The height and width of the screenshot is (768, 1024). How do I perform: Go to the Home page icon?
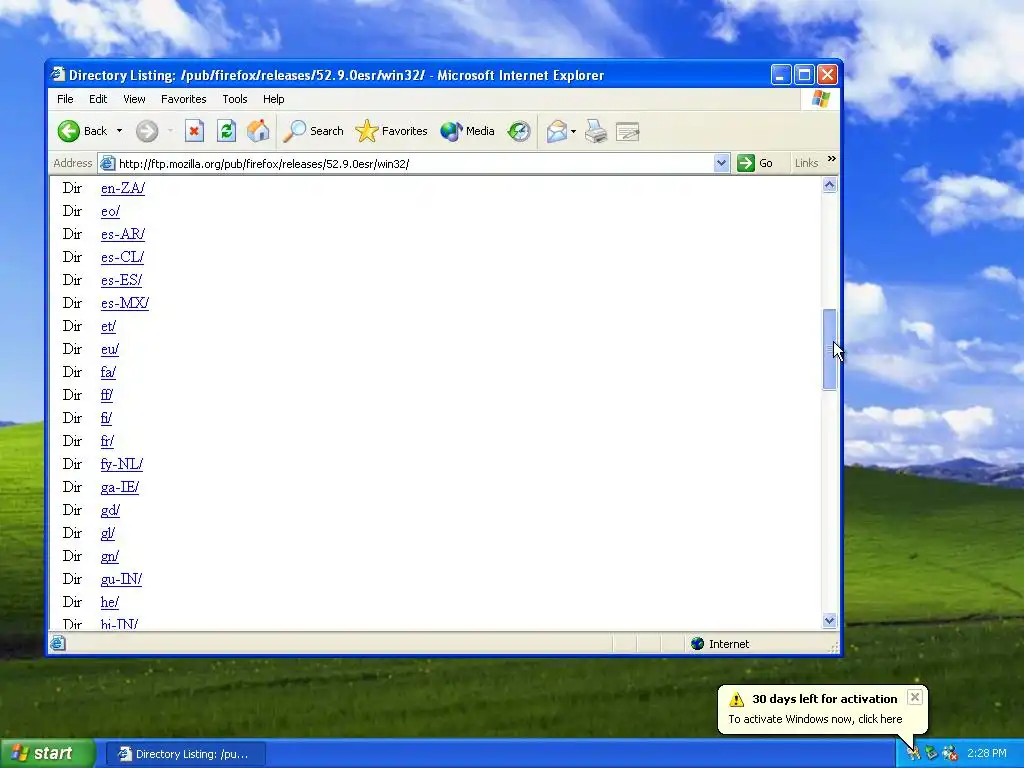click(x=258, y=131)
